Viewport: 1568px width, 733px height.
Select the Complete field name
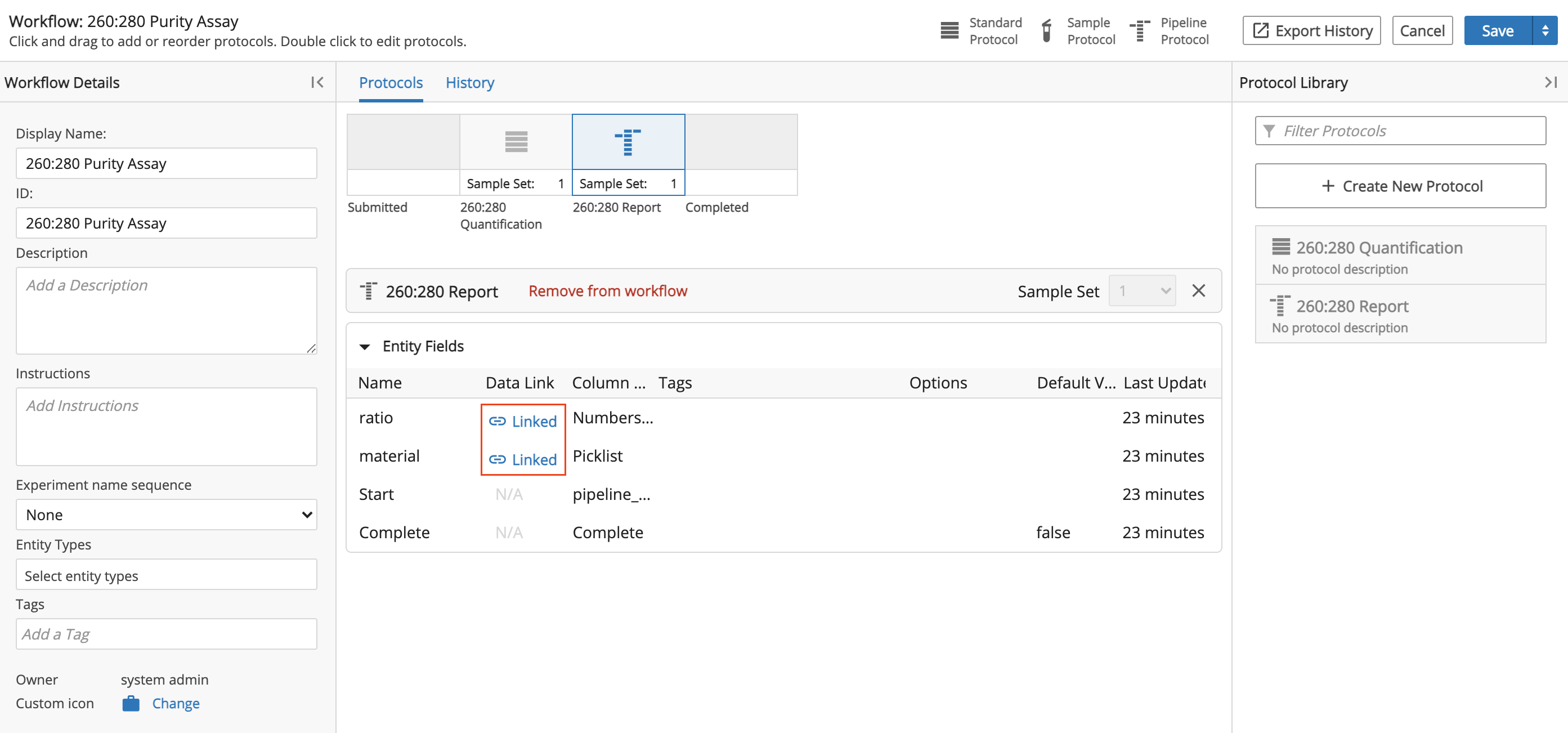394,533
